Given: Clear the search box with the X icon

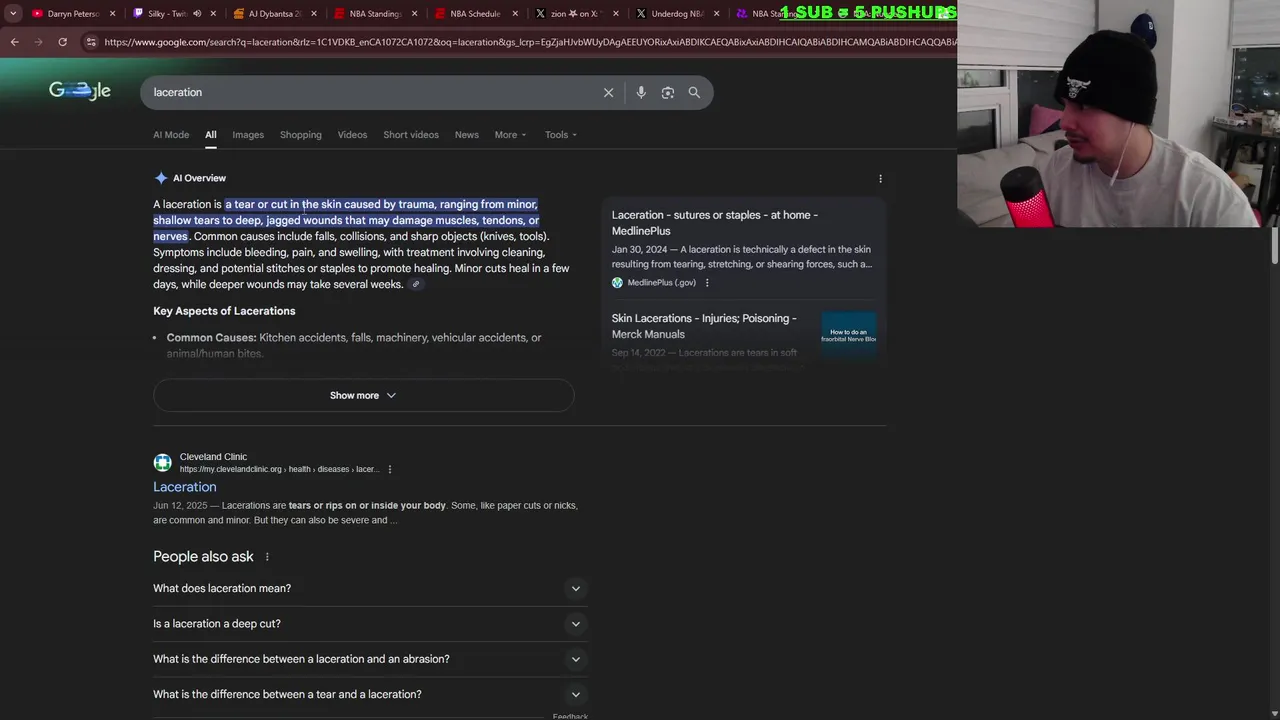Looking at the screenshot, I should point(608,92).
